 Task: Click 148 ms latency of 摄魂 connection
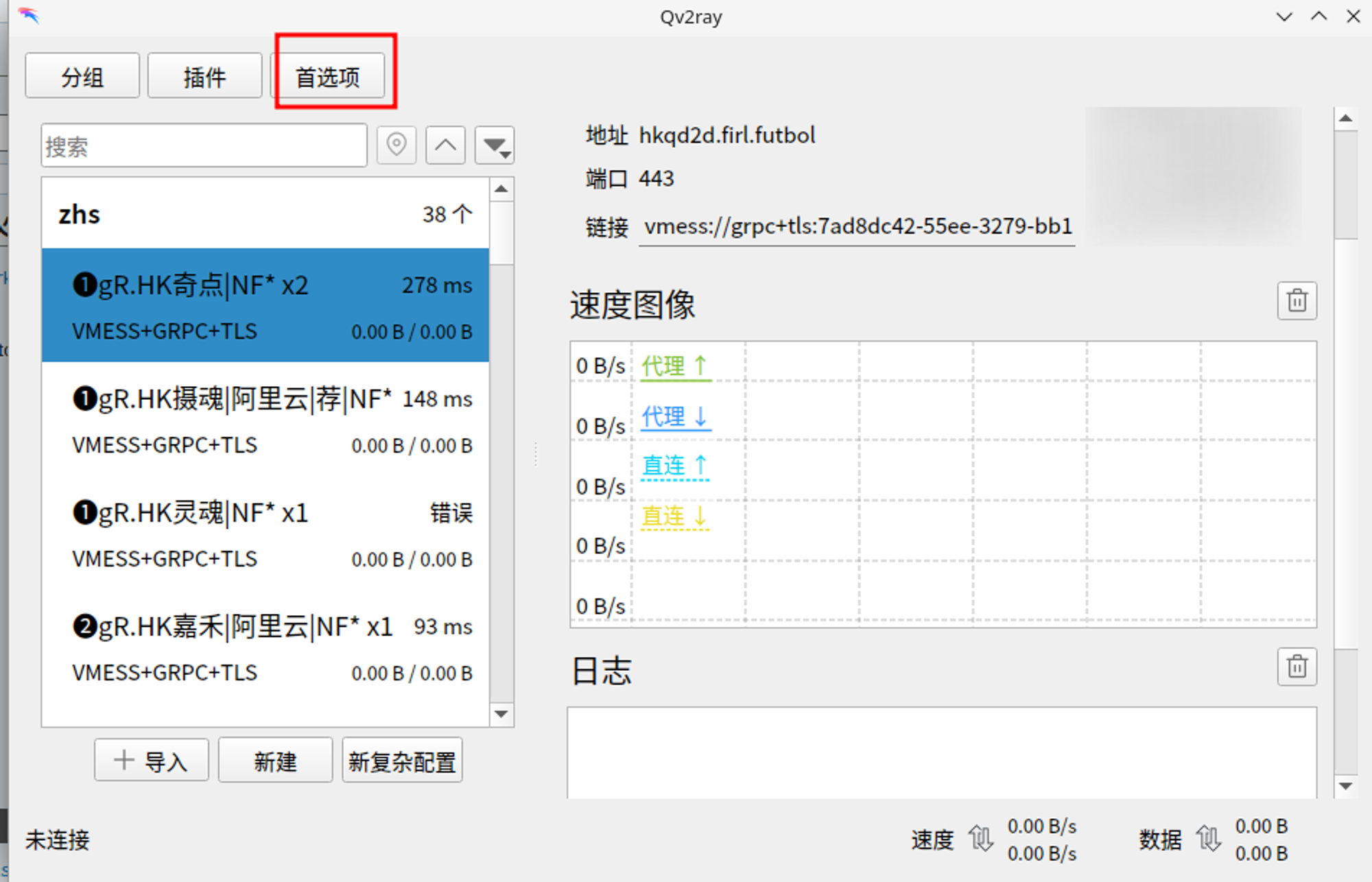coord(437,398)
